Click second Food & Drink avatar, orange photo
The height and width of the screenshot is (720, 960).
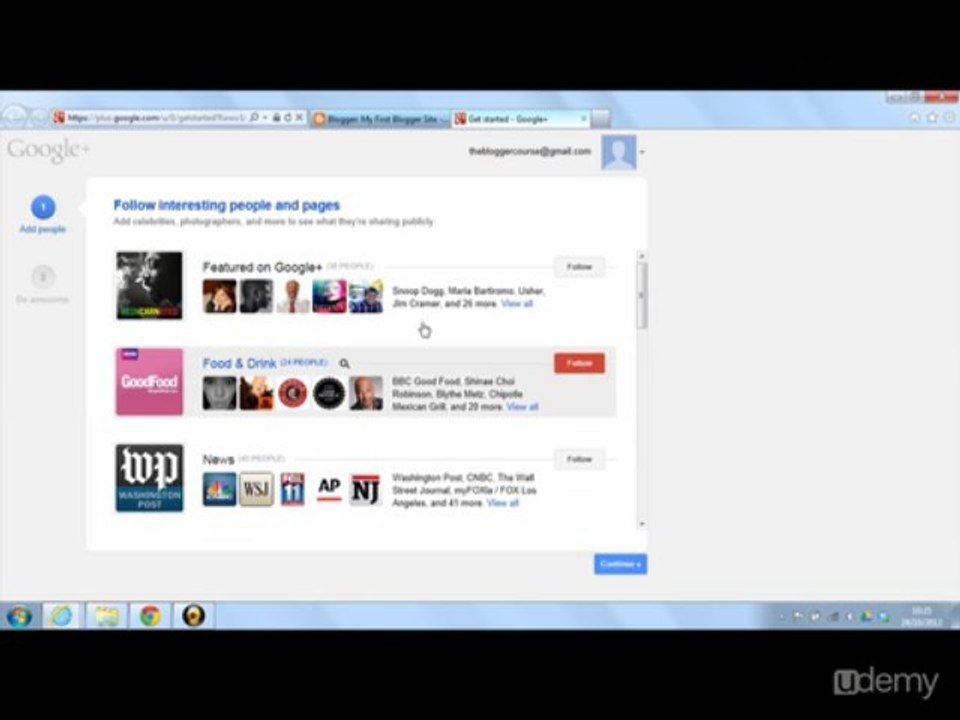[x=256, y=393]
